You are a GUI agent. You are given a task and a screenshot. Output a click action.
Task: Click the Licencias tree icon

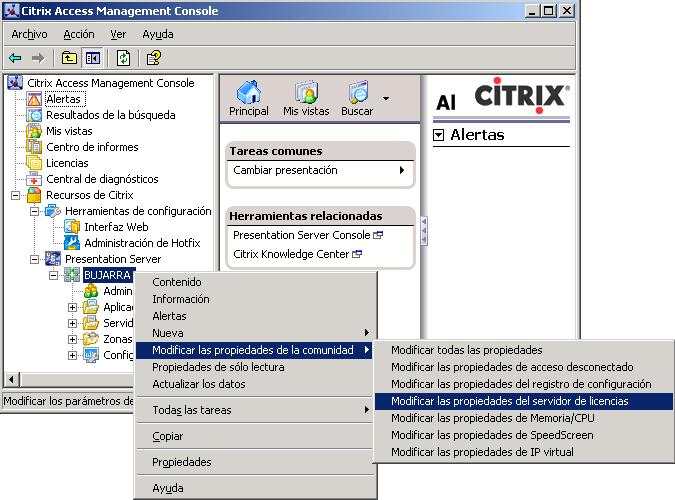click(34, 163)
